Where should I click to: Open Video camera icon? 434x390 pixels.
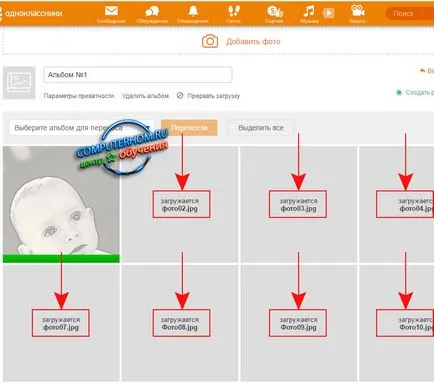coord(357,11)
